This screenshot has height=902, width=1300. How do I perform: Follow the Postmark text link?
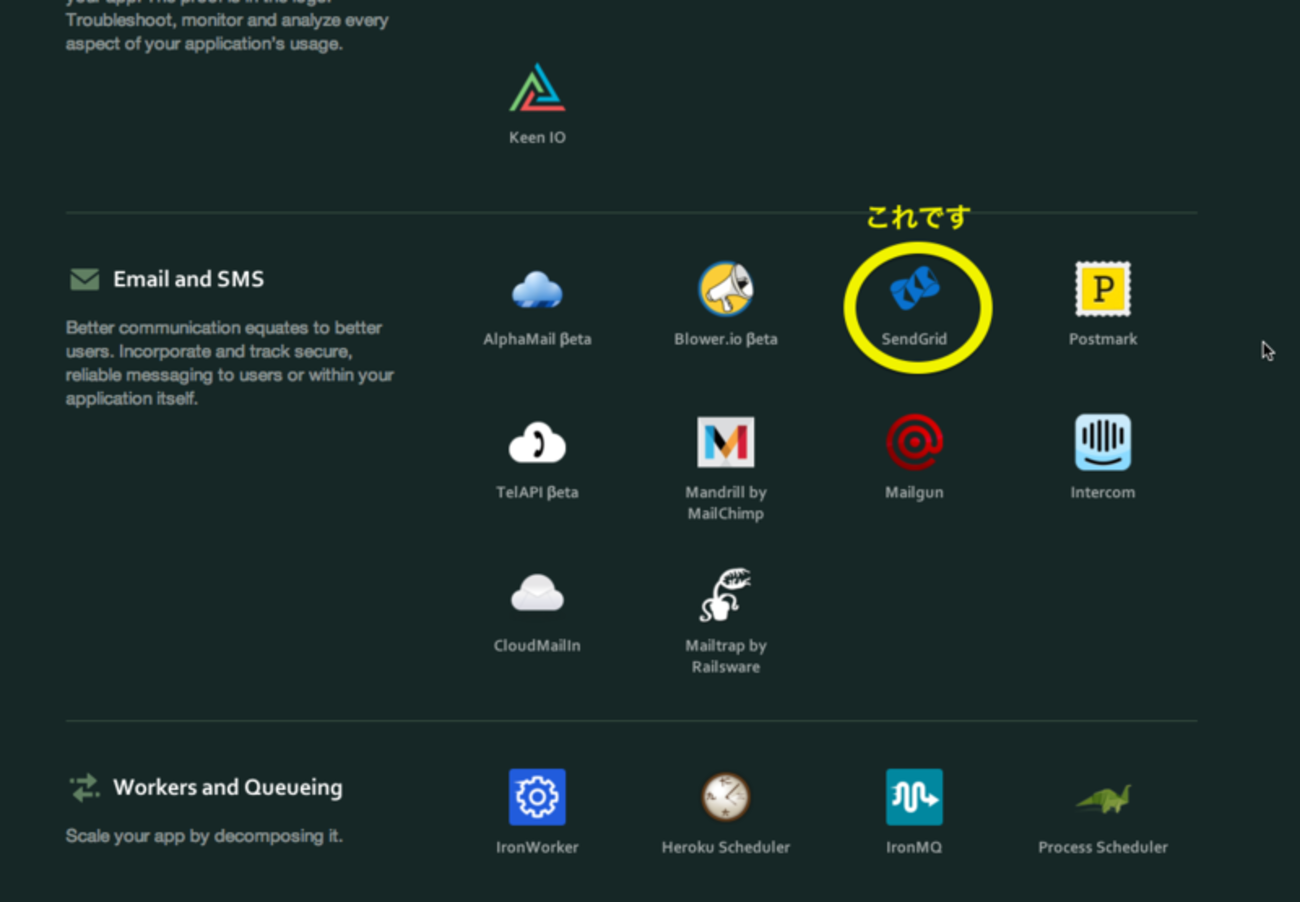point(1102,339)
